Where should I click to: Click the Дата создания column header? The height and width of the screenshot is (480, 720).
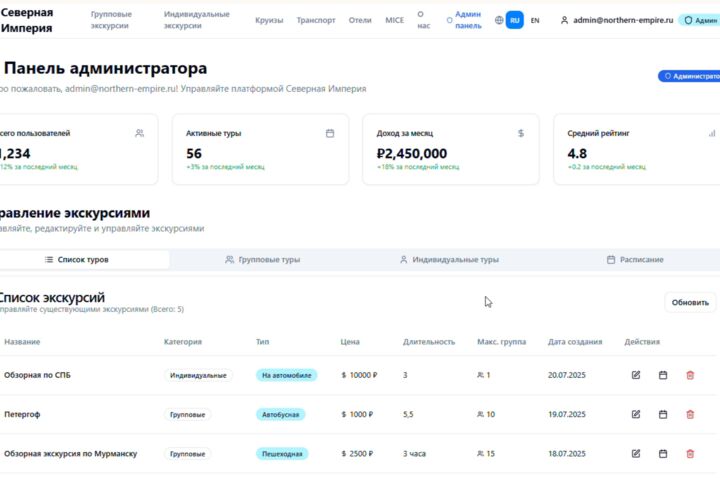tap(575, 342)
